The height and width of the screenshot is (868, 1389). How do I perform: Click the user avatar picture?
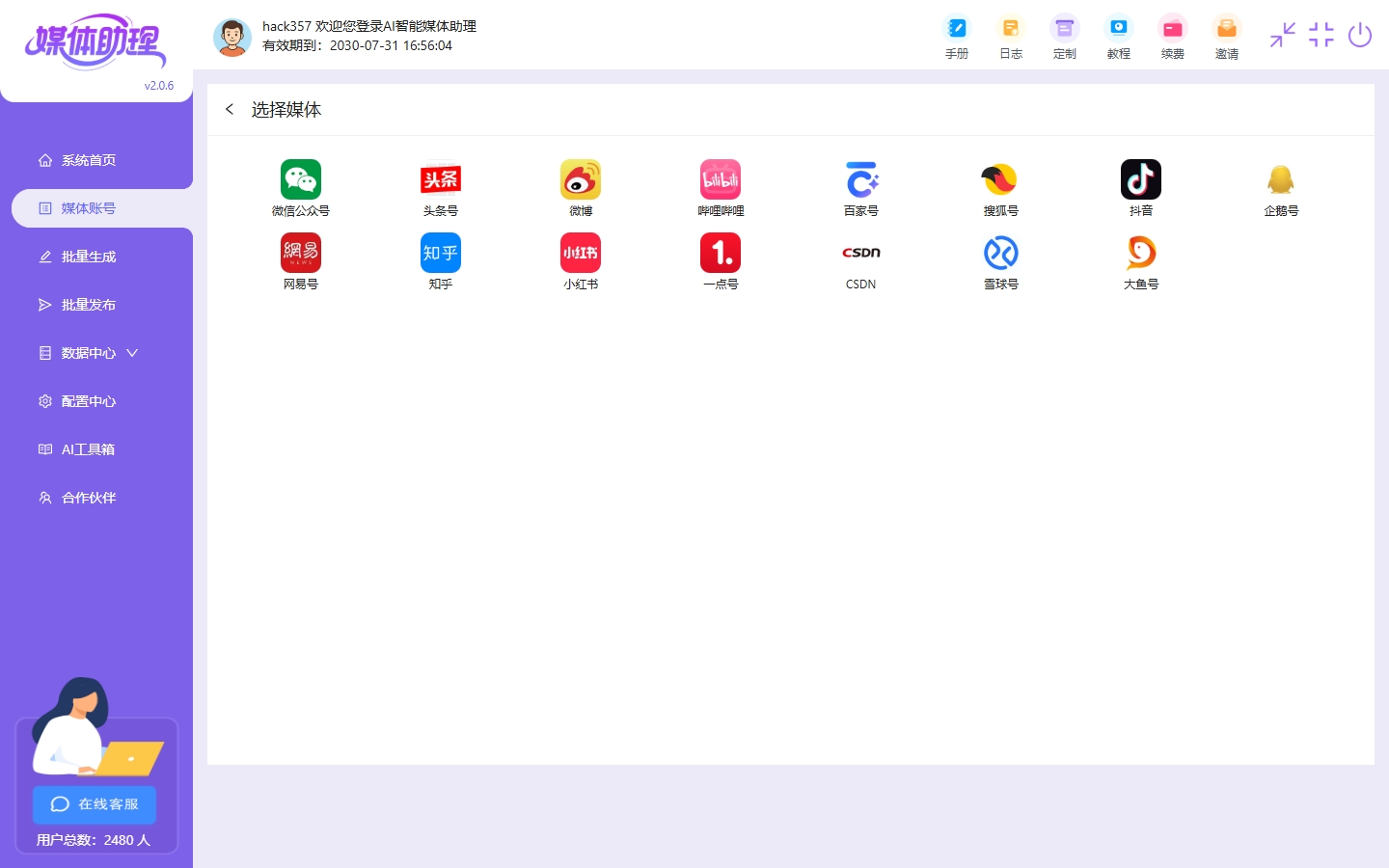click(232, 37)
